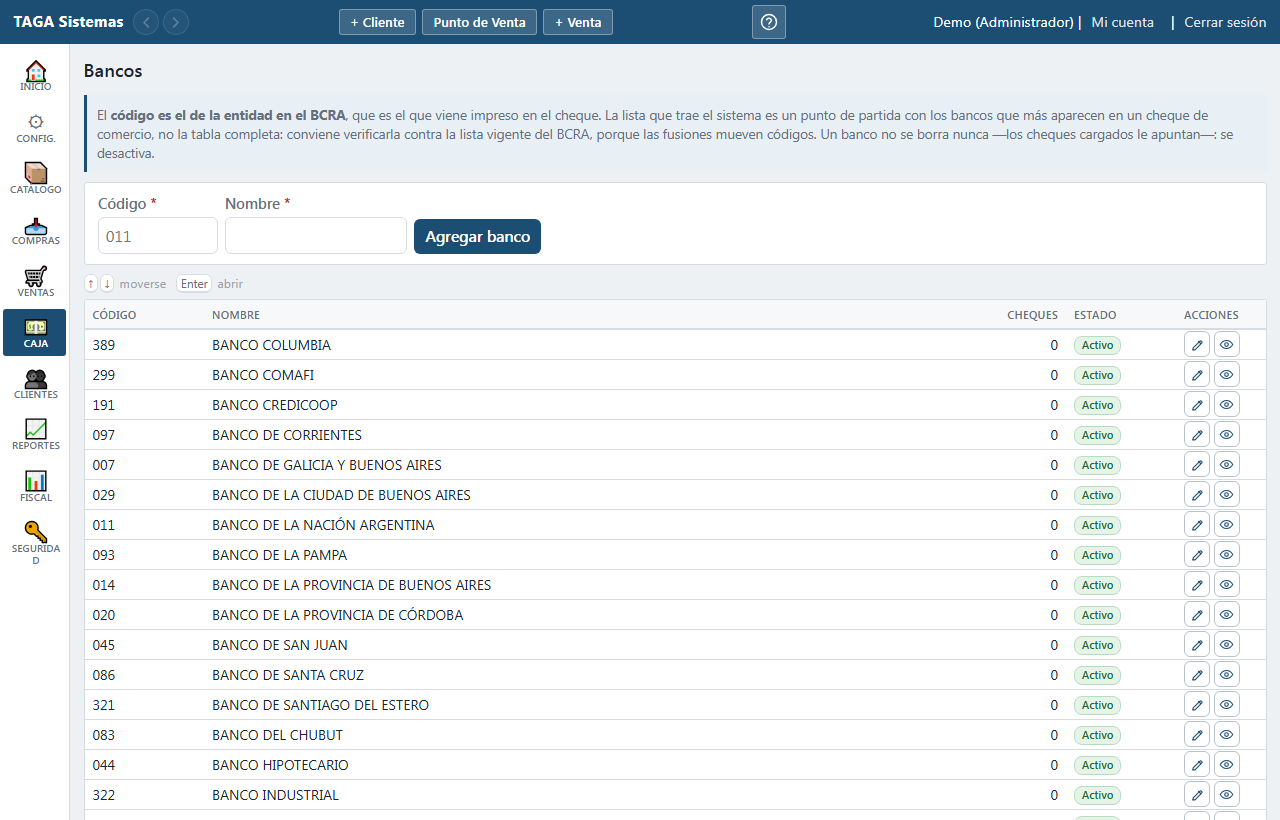Screen dimensions: 1280x820
Task: Open Ventas shopping cart section
Action: click(x=35, y=281)
